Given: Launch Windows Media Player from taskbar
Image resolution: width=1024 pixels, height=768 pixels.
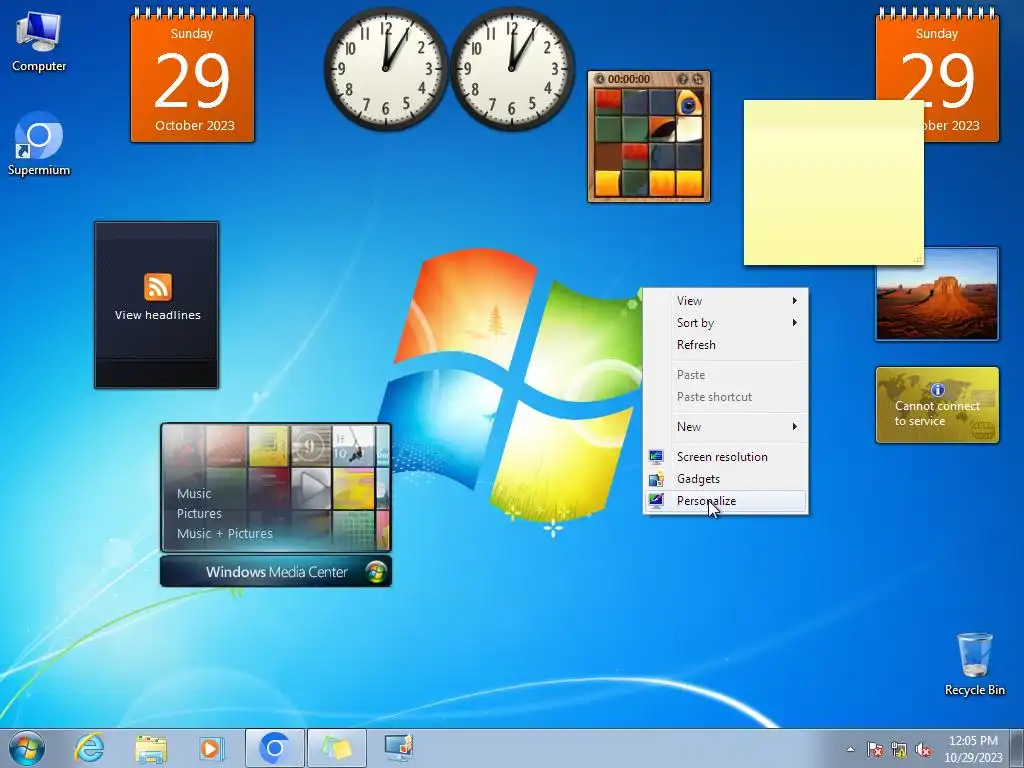Looking at the screenshot, I should pos(212,748).
